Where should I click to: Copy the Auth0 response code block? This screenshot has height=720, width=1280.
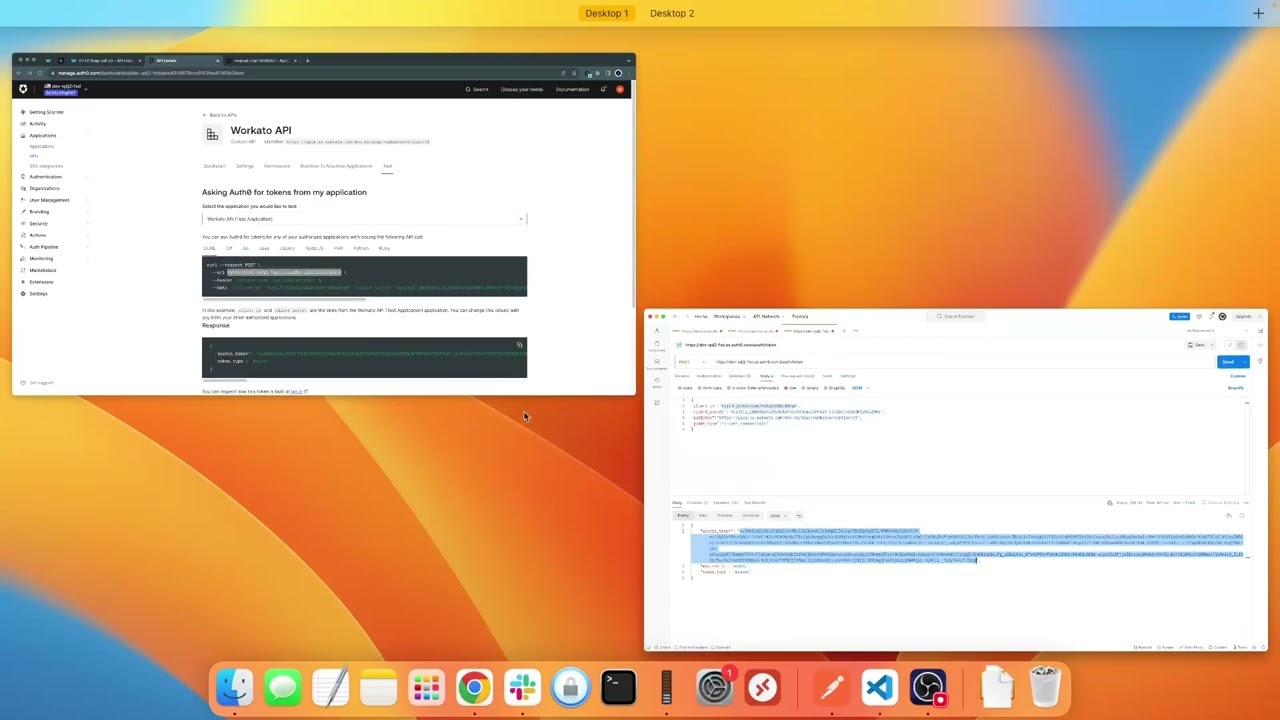click(x=519, y=345)
